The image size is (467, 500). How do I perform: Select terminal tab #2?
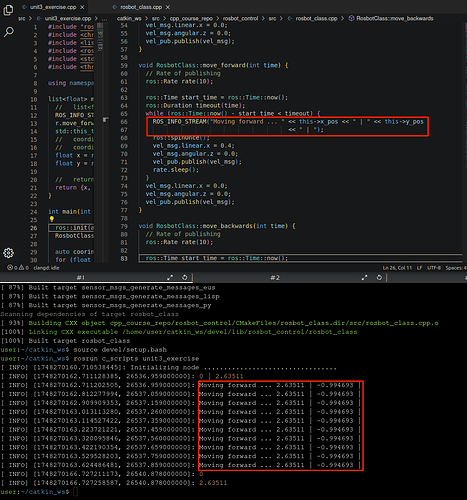pos(275,277)
